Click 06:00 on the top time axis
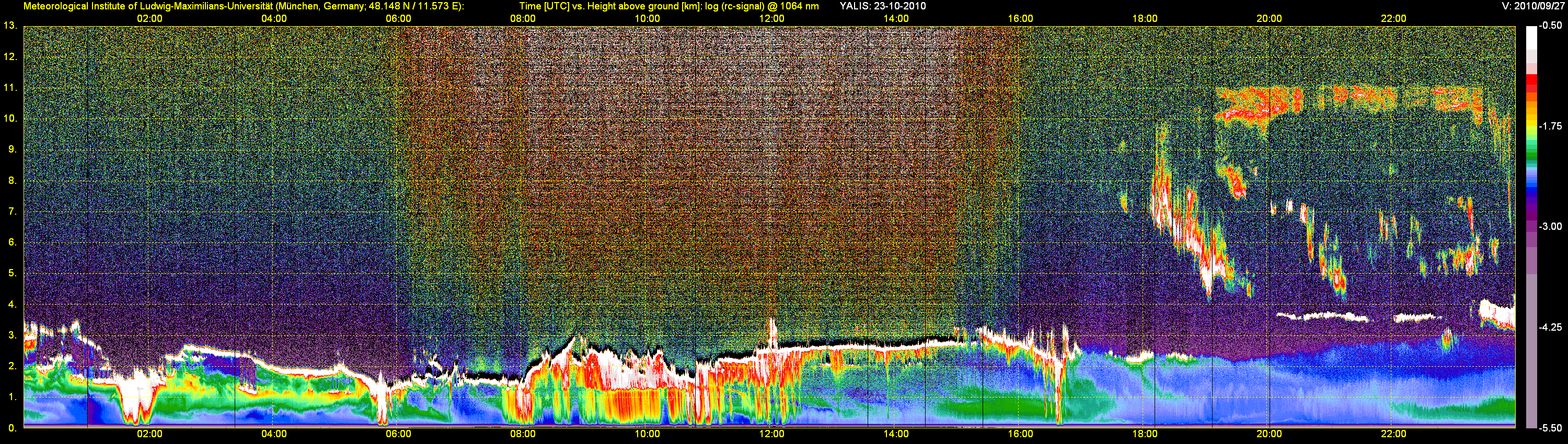Image resolution: width=1568 pixels, height=444 pixels. [x=398, y=18]
